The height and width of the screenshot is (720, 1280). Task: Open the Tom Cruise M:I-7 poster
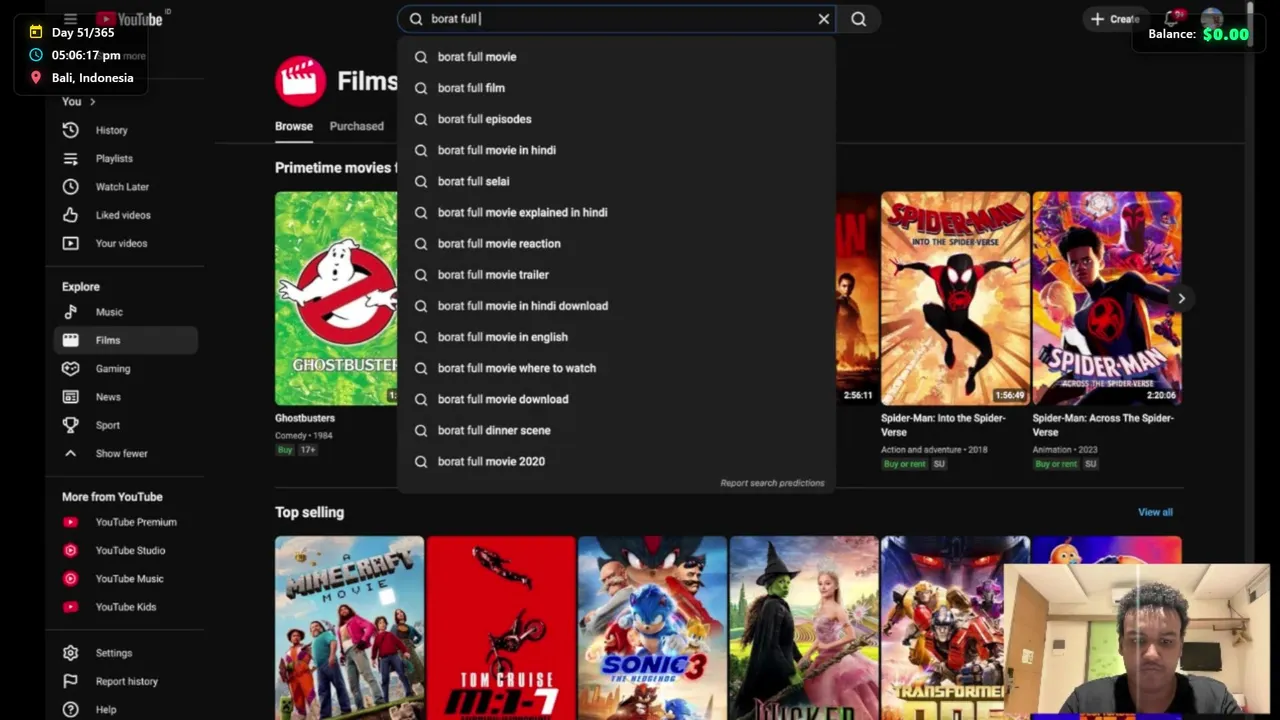pos(501,628)
